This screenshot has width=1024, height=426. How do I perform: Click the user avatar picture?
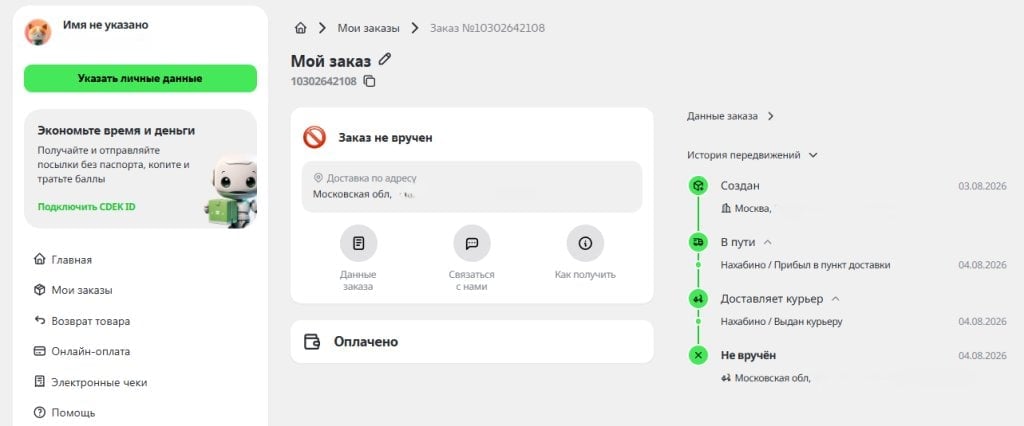tap(38, 32)
